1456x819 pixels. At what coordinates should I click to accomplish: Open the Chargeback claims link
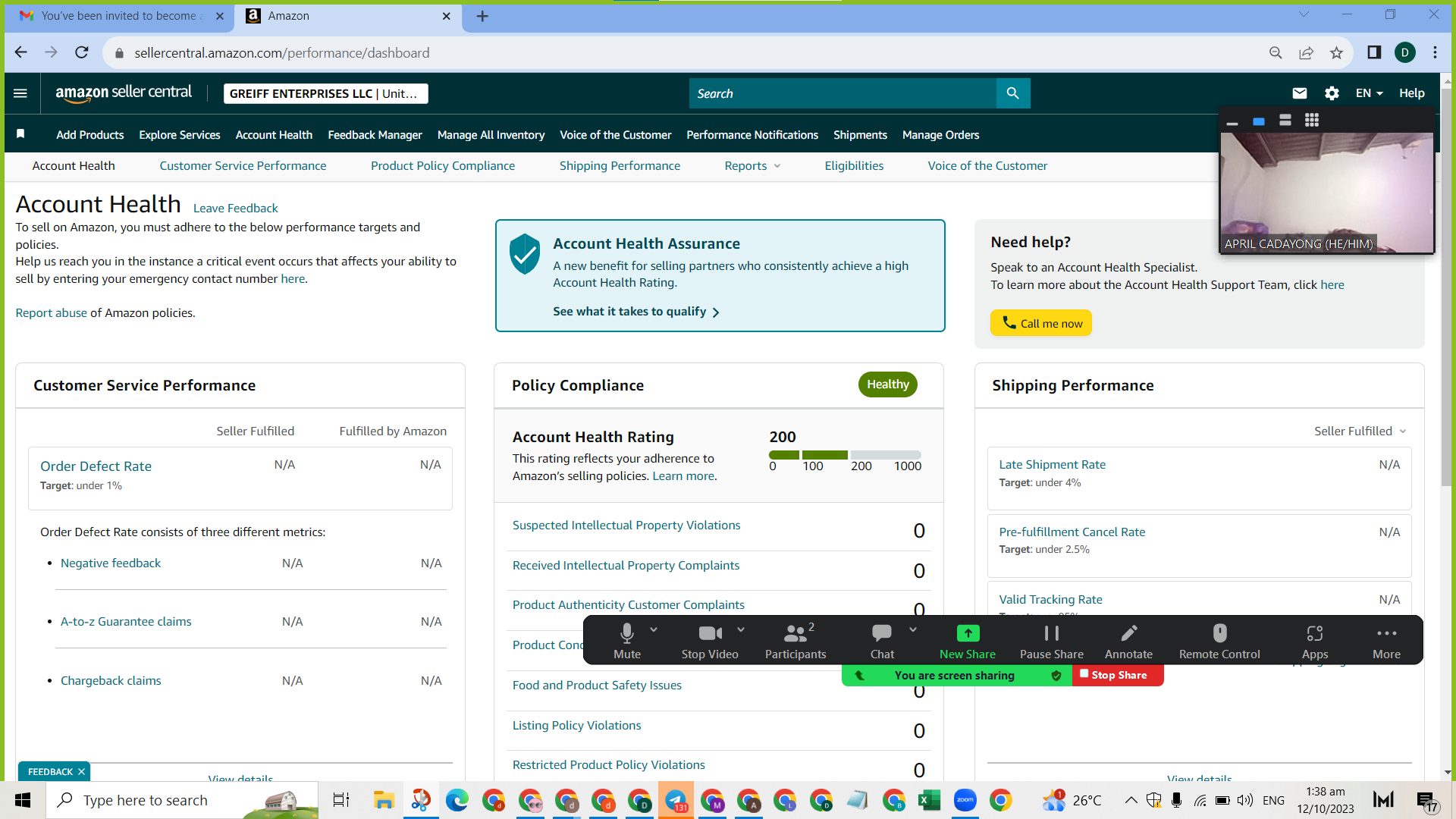[x=111, y=680]
